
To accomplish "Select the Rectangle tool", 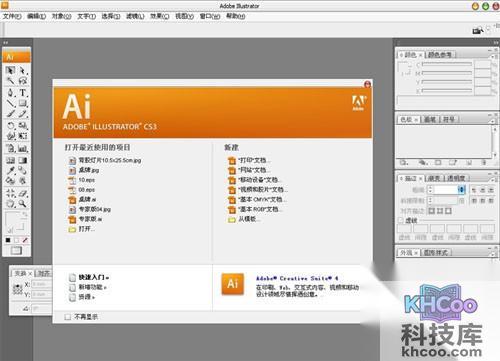I will 22,103.
